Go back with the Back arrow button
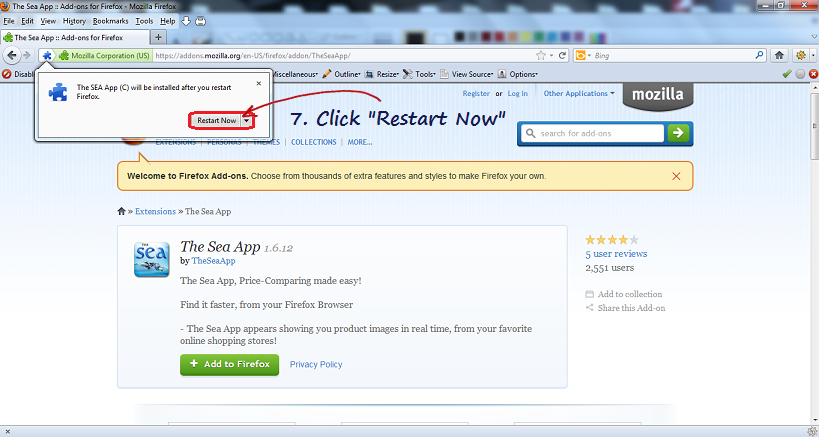The width and height of the screenshot is (819, 437). [x=12, y=55]
